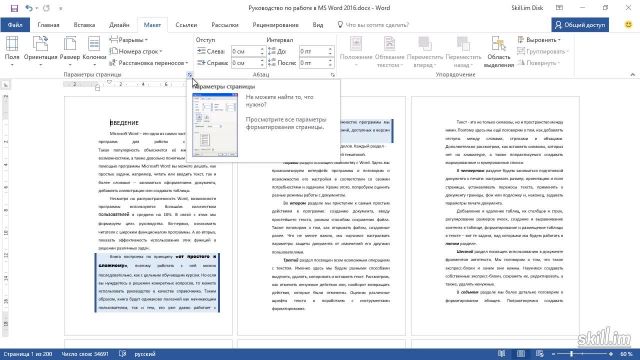Image resolution: width=640 pixels, height=360 pixels.
Task: Collapse the ribbon with the arrow
Action: pos(632,75)
